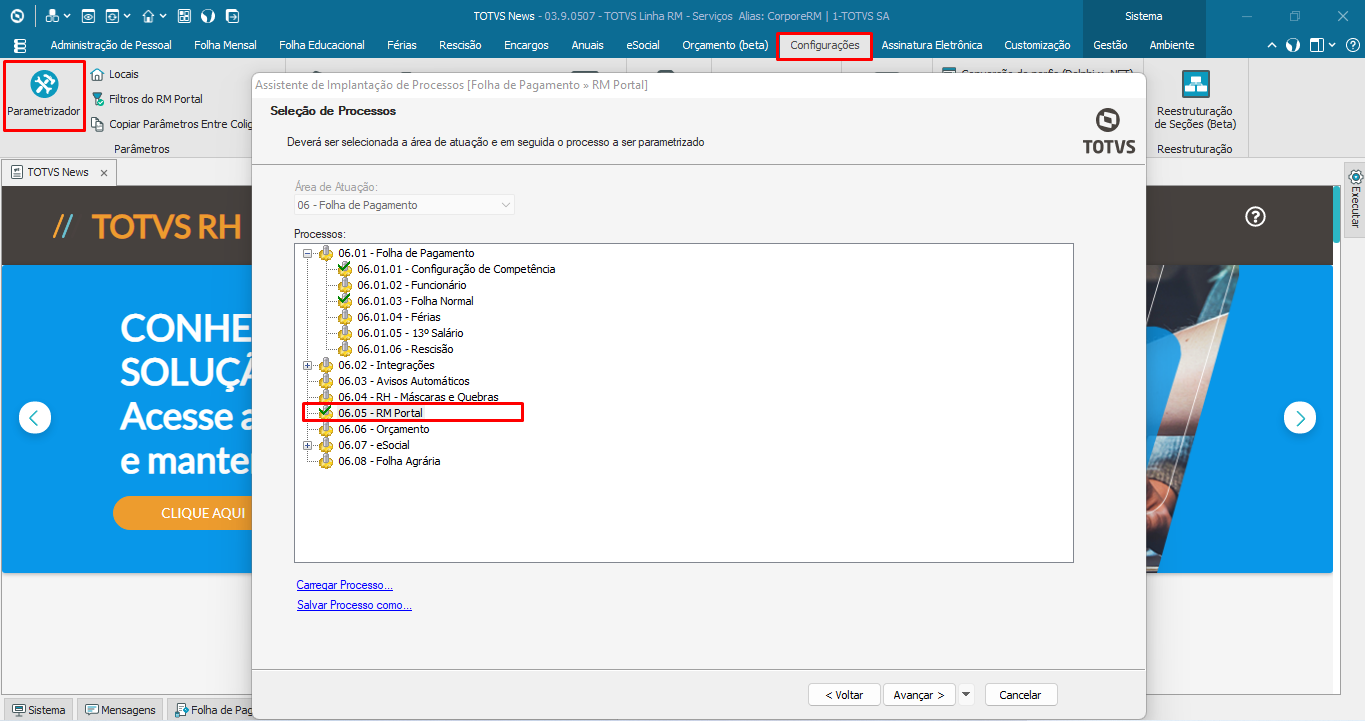This screenshot has height=721, width=1365.
Task: Go to the next banner slide
Action: point(1300,417)
